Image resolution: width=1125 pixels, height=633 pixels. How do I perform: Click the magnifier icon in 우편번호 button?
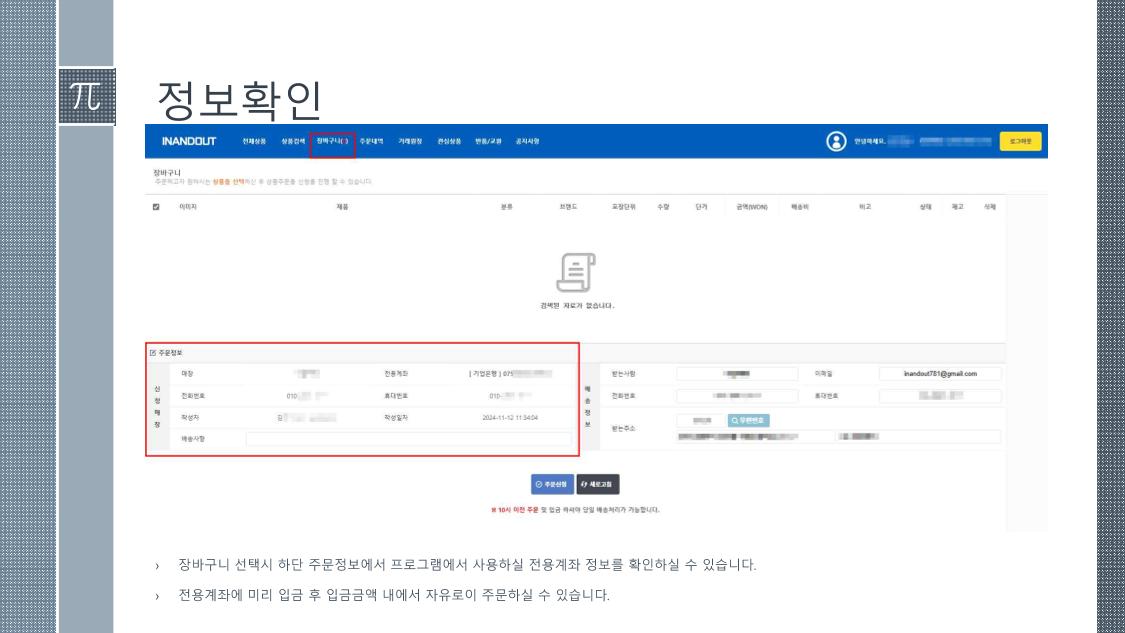point(735,421)
